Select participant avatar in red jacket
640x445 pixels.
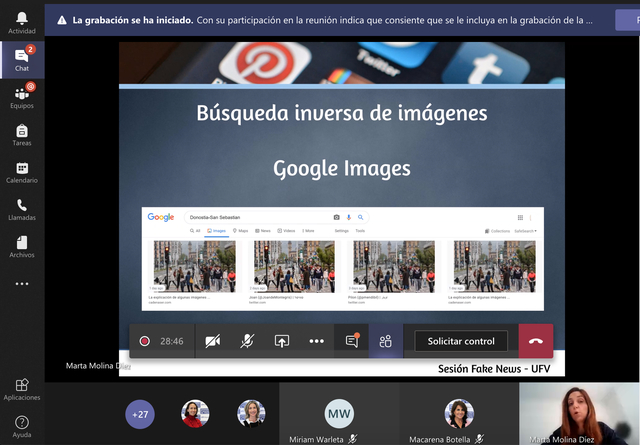(x=195, y=414)
